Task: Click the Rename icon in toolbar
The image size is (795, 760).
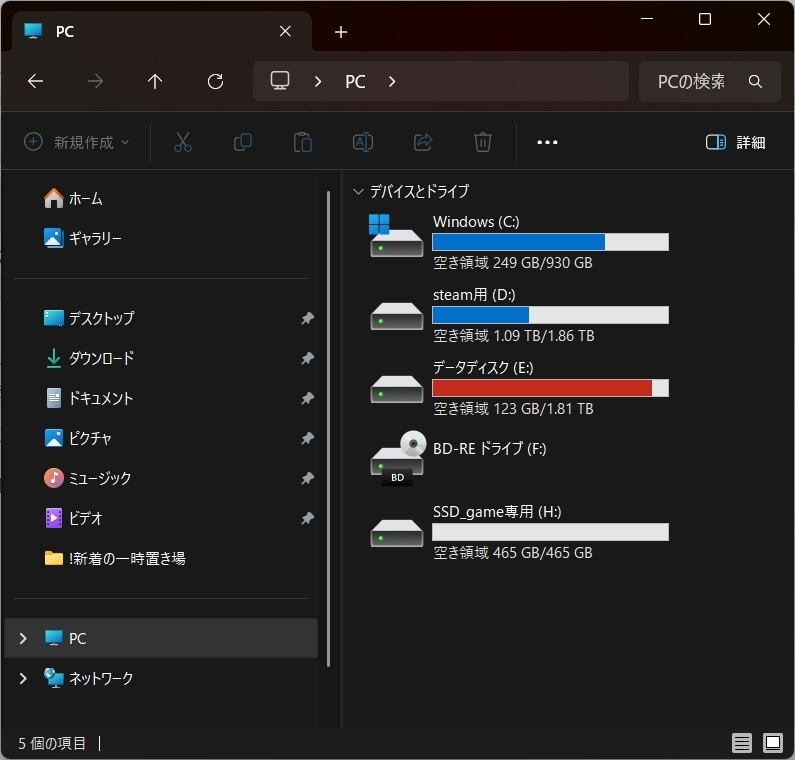Action: click(x=363, y=142)
